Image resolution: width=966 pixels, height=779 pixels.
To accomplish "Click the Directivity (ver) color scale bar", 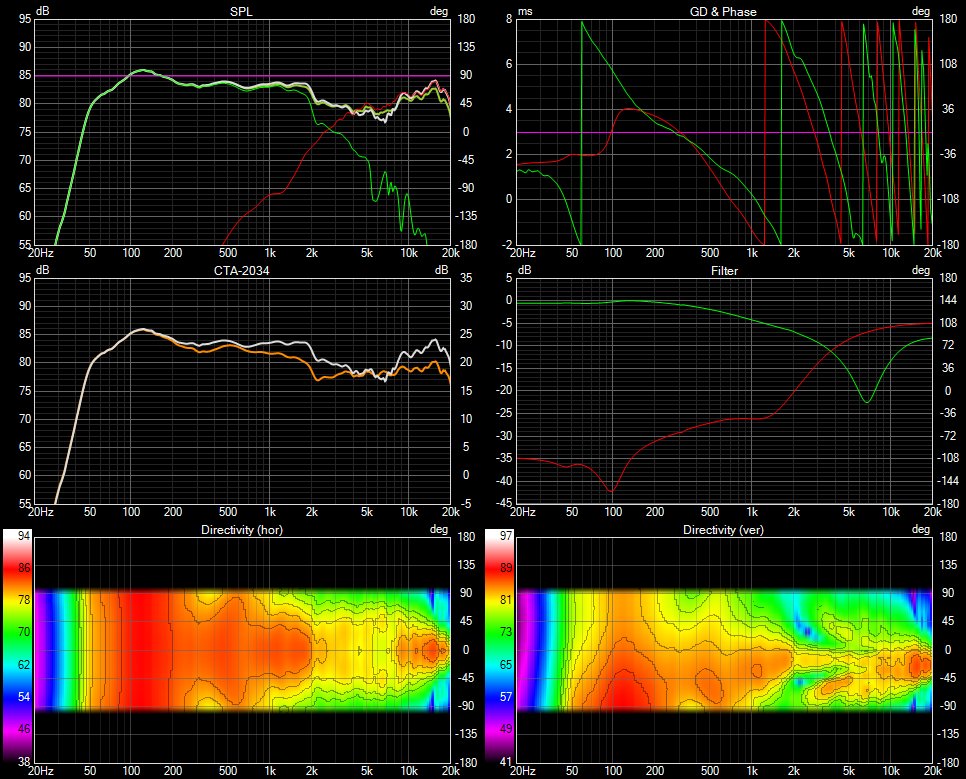I will tap(499, 647).
